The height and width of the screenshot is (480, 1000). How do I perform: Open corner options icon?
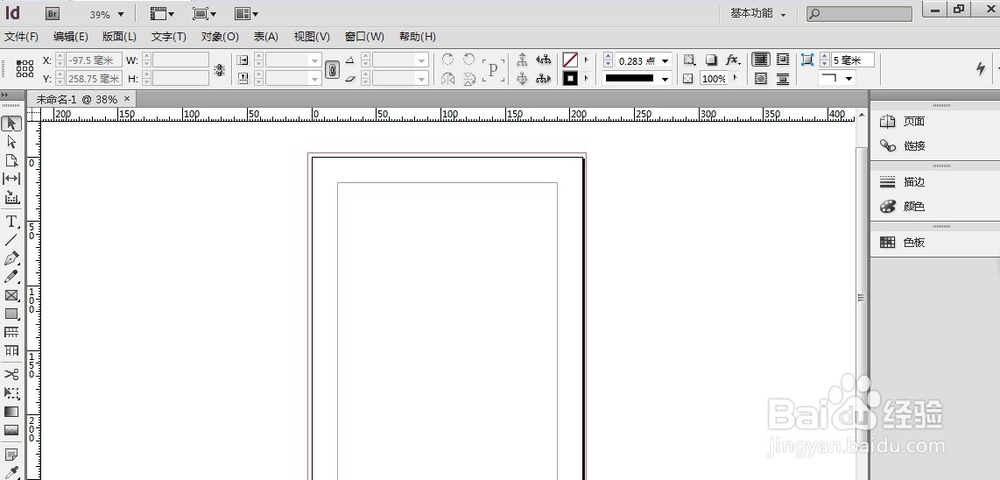pos(807,60)
